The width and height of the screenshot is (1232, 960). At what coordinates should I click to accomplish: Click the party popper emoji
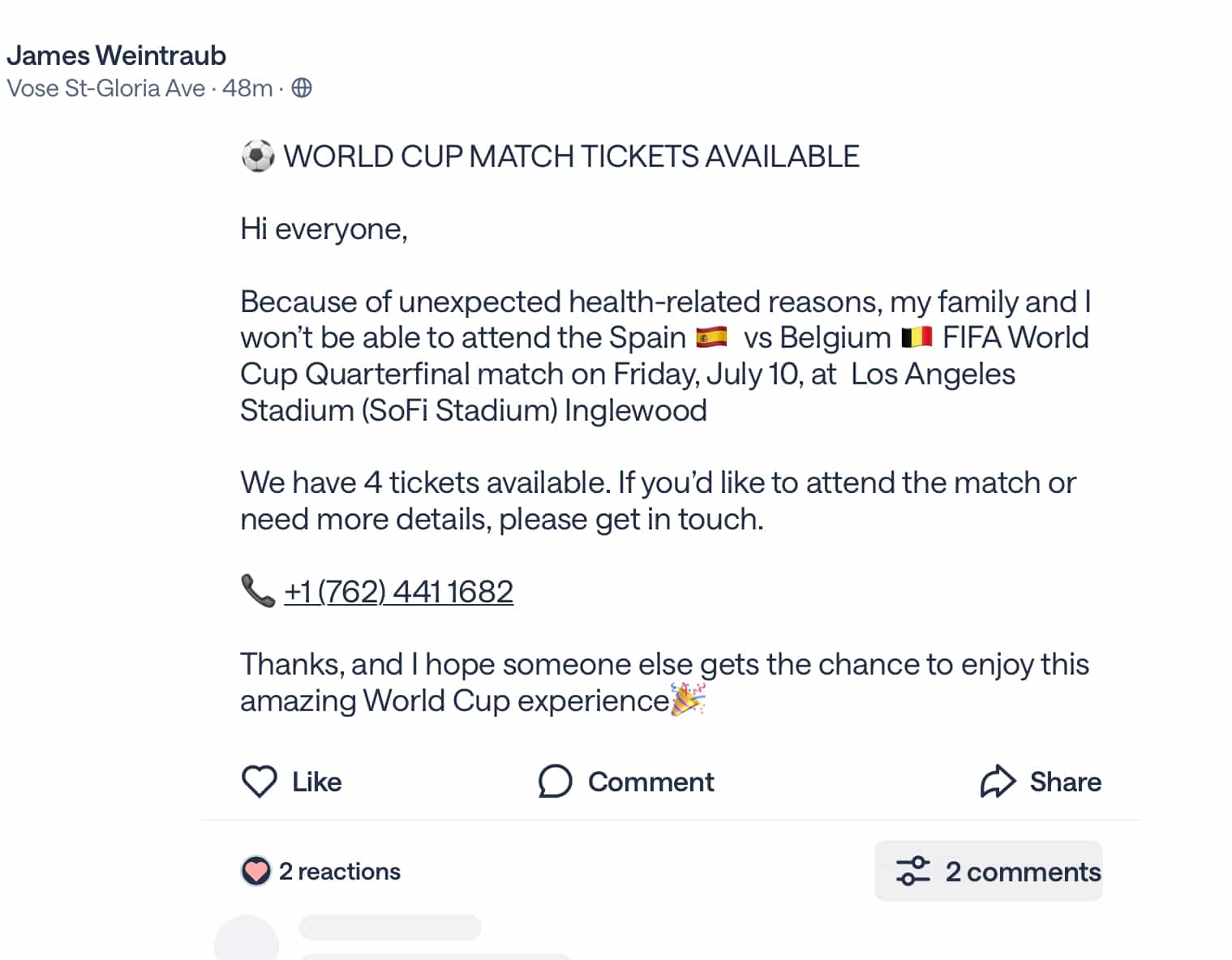click(689, 699)
